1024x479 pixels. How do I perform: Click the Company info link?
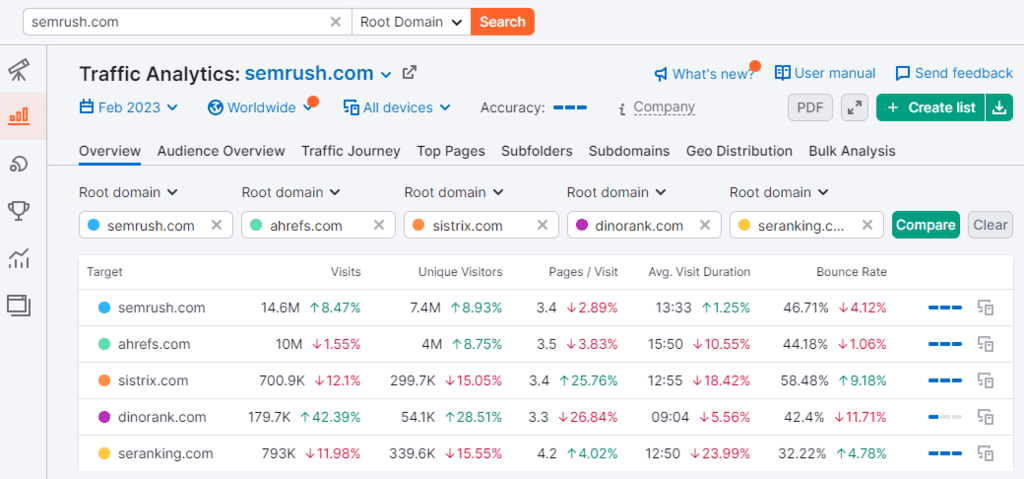click(664, 107)
